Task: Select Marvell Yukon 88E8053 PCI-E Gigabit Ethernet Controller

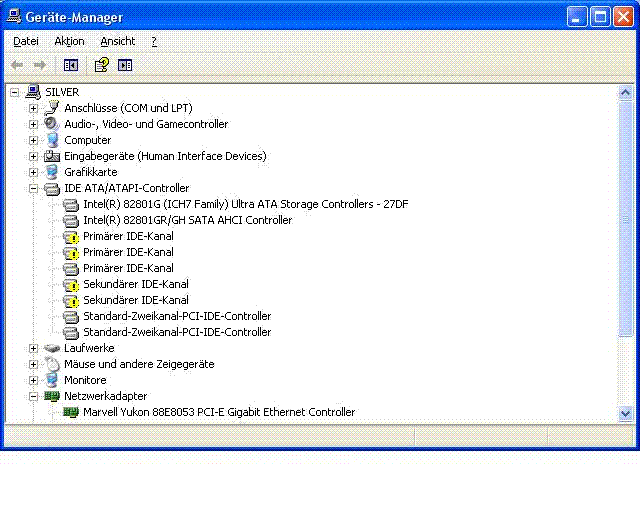Action: click(219, 412)
